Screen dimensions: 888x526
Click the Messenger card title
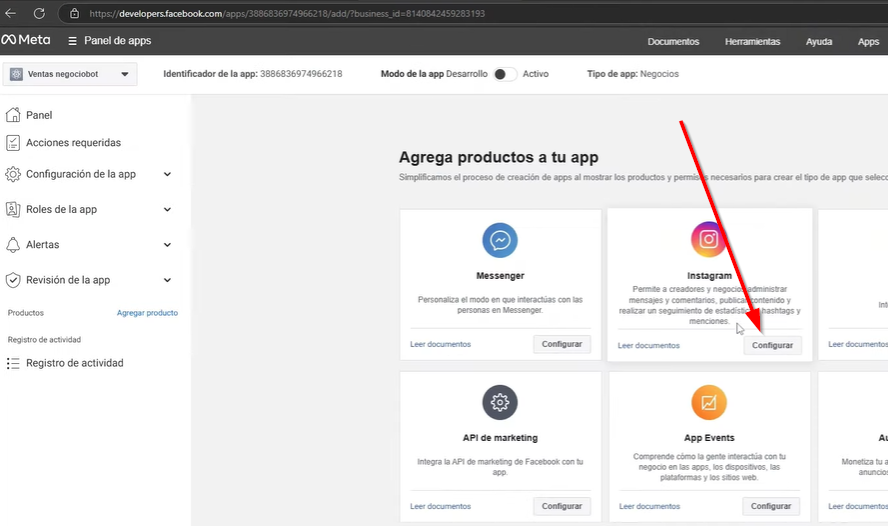[x=500, y=276]
